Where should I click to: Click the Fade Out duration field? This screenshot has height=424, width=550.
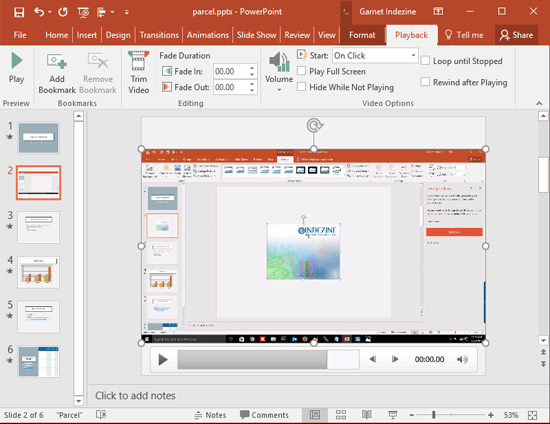231,87
